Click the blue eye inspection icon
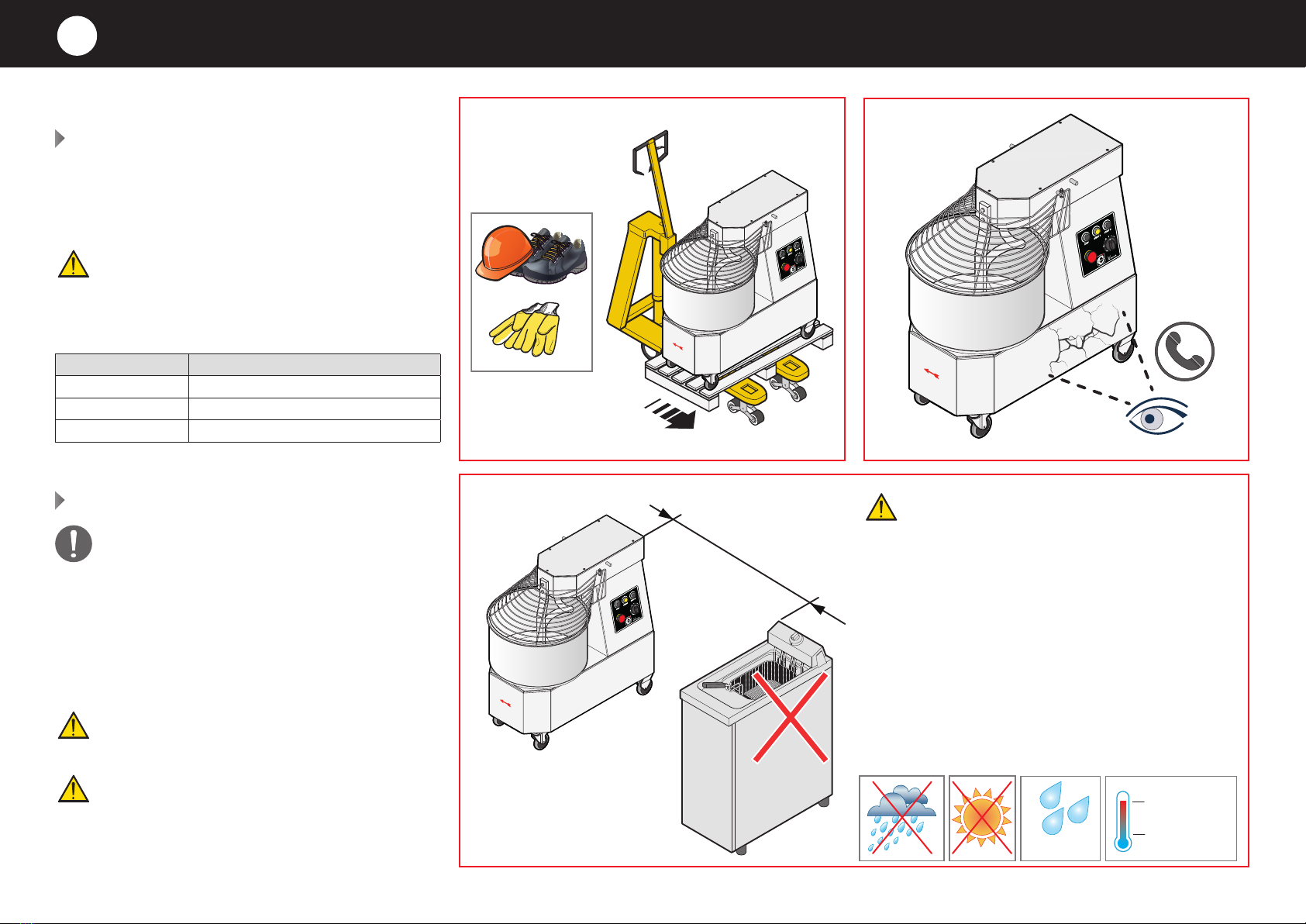This screenshot has width=1306, height=924. (x=1157, y=418)
